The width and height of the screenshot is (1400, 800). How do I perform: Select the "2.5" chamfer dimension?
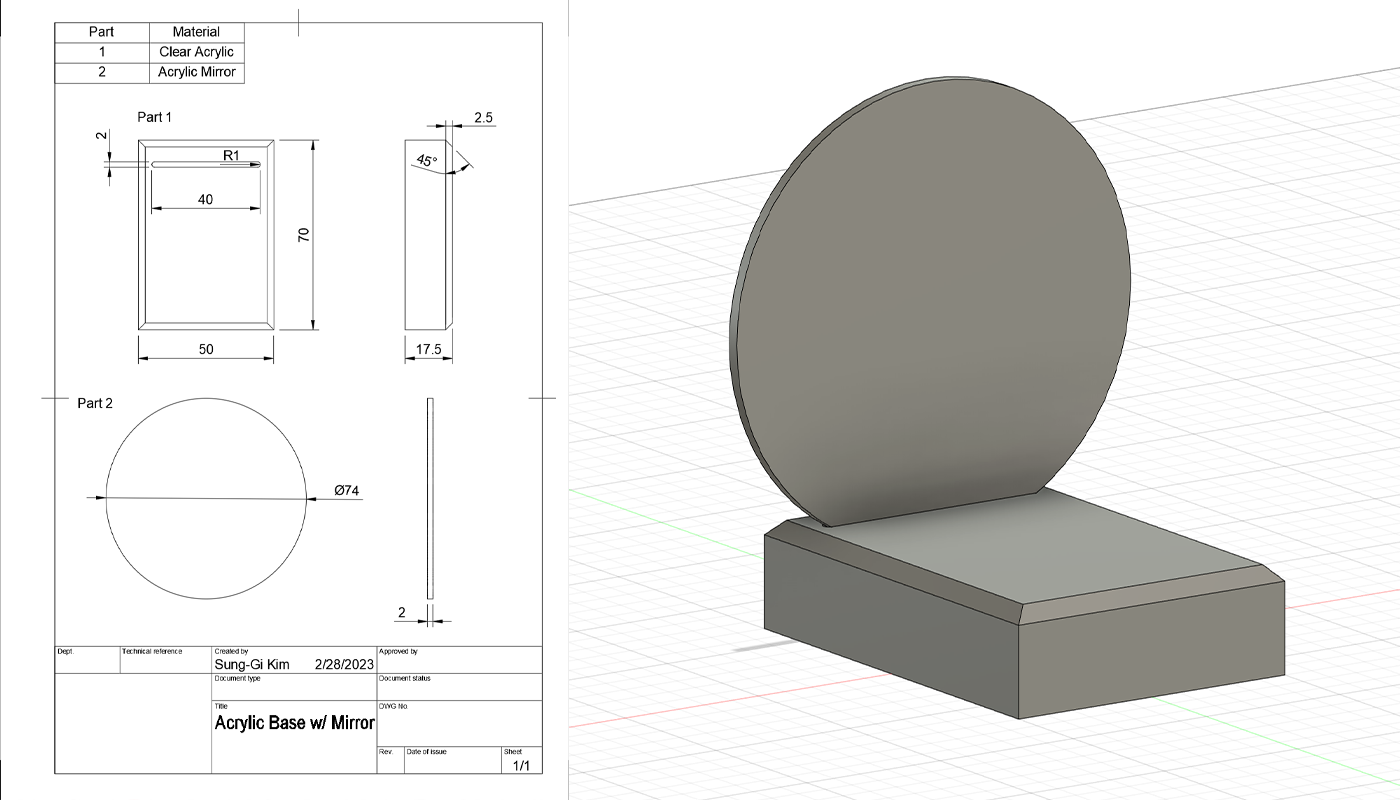click(x=483, y=118)
